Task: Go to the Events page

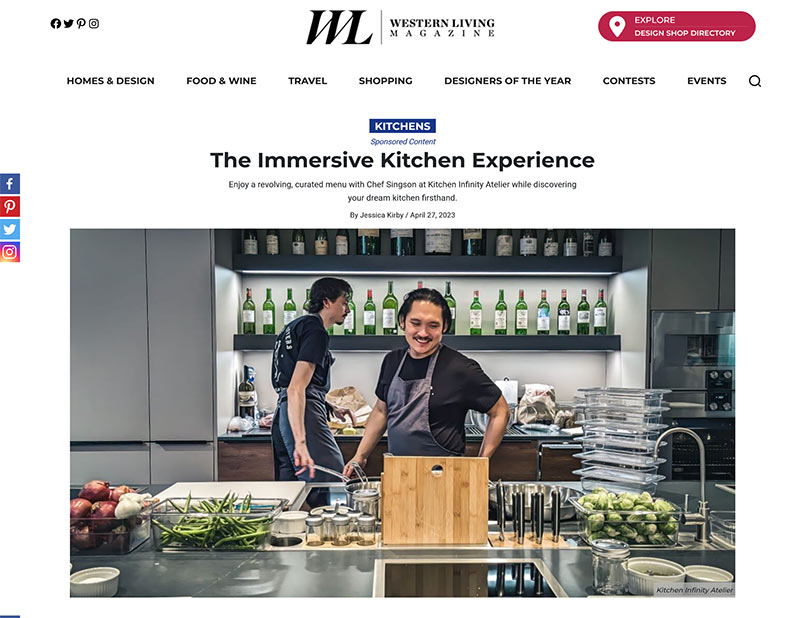Action: (x=706, y=81)
